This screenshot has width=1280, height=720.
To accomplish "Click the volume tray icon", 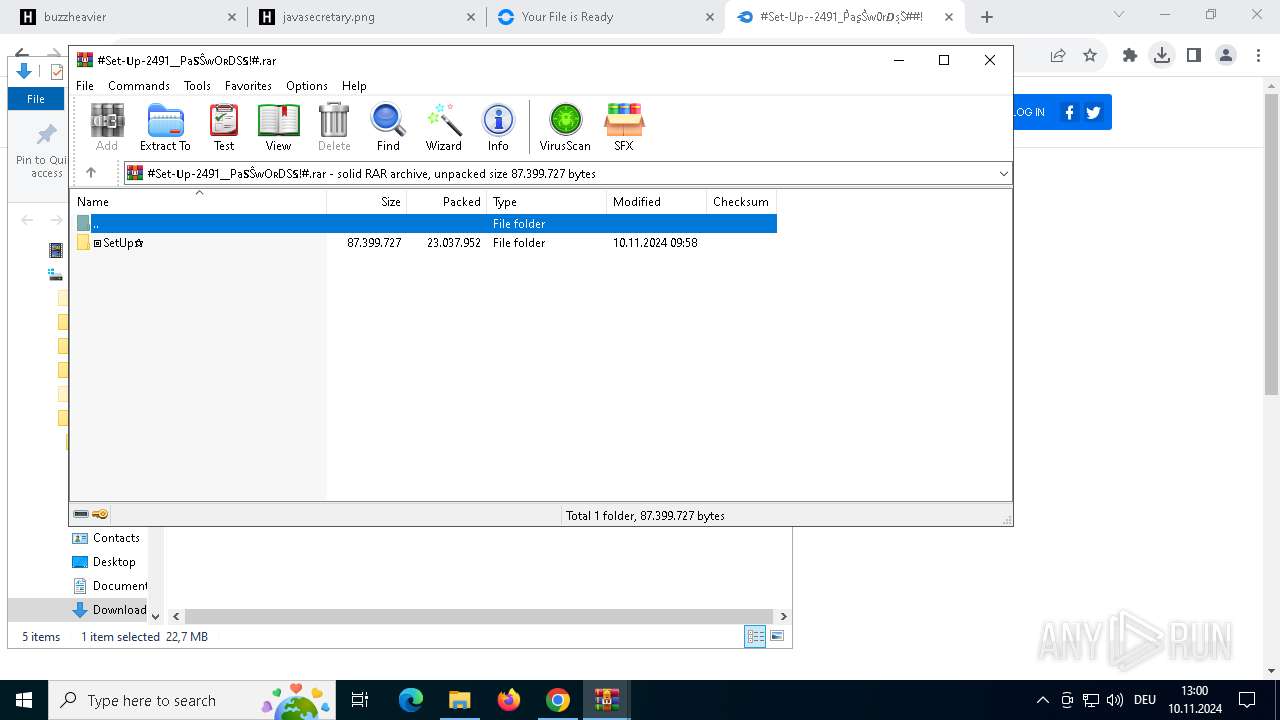I will (x=1115, y=700).
